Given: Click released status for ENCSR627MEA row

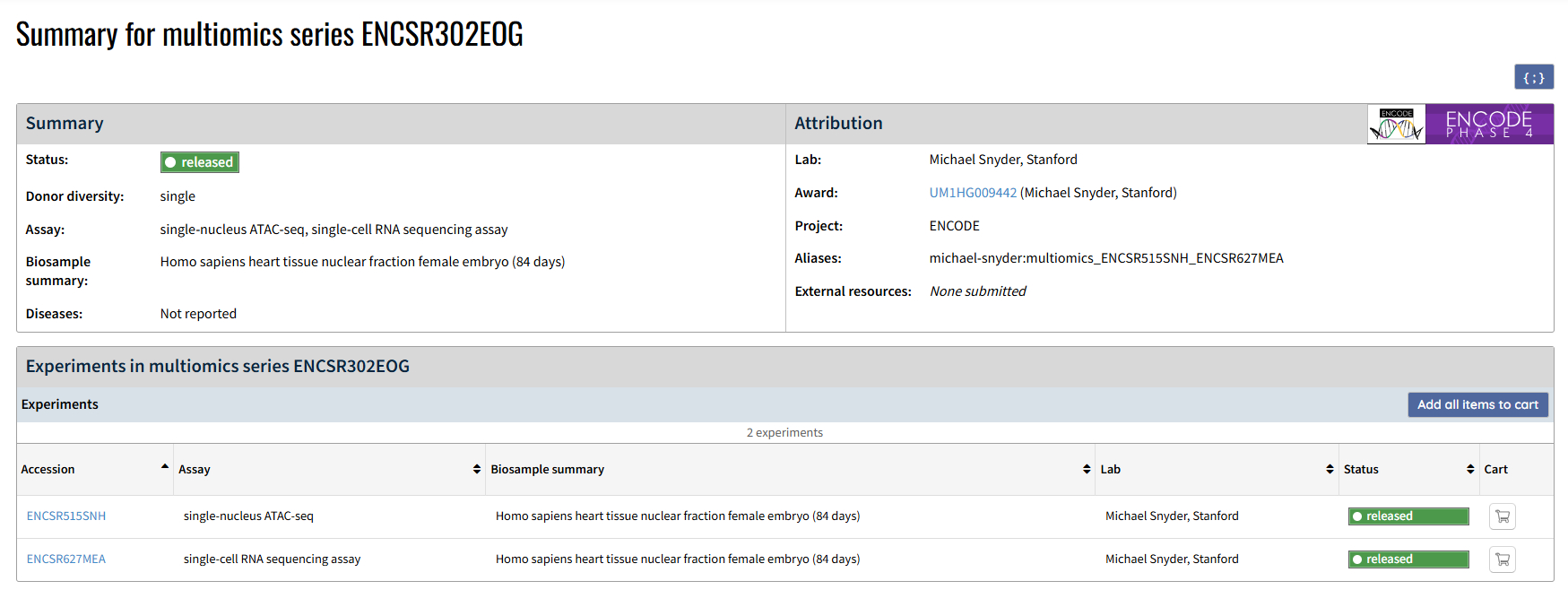Looking at the screenshot, I should (1408, 559).
